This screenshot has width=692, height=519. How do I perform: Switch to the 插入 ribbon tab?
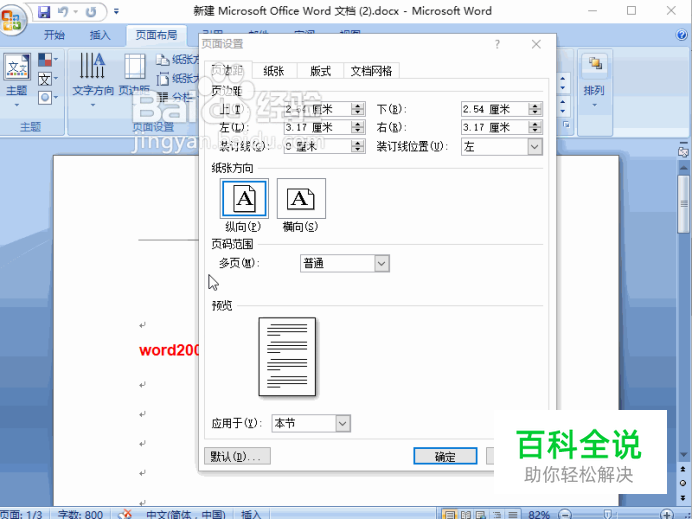point(100,35)
